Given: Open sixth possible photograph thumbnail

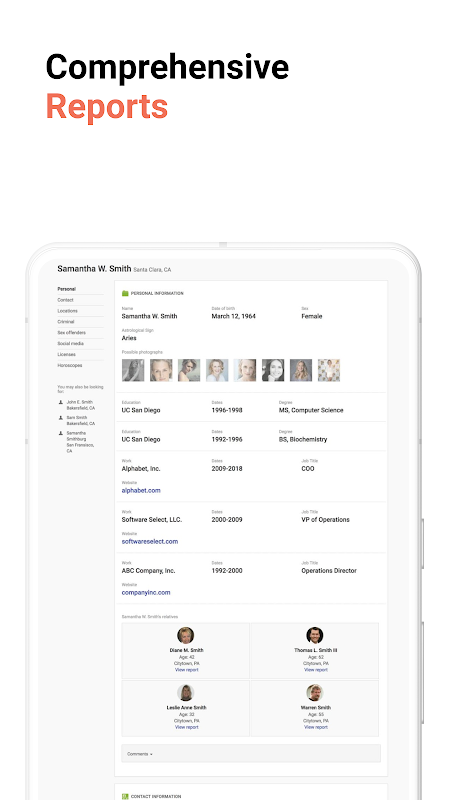Looking at the screenshot, I should pos(273,370).
